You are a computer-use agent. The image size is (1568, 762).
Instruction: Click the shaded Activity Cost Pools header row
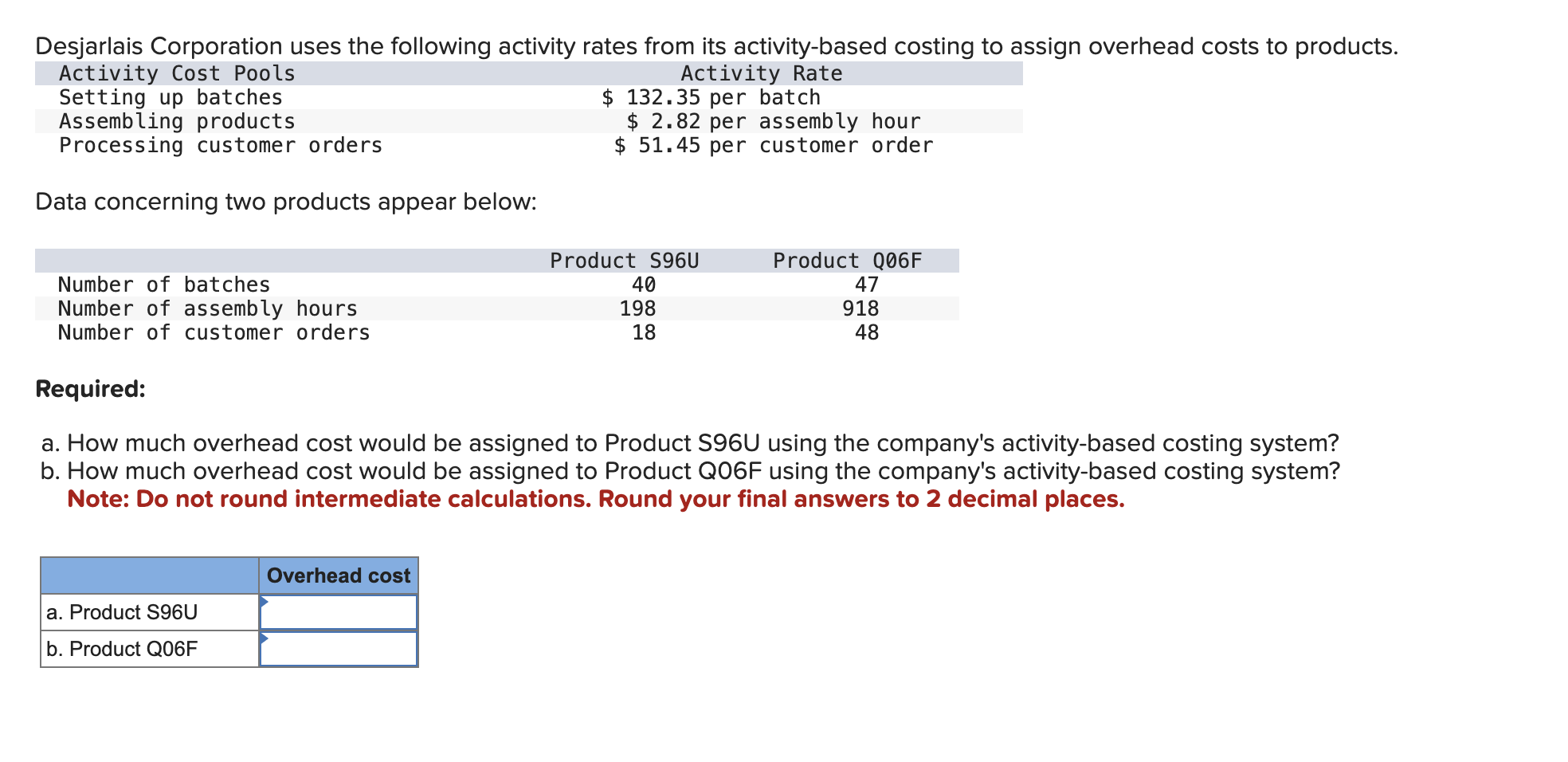(175, 73)
